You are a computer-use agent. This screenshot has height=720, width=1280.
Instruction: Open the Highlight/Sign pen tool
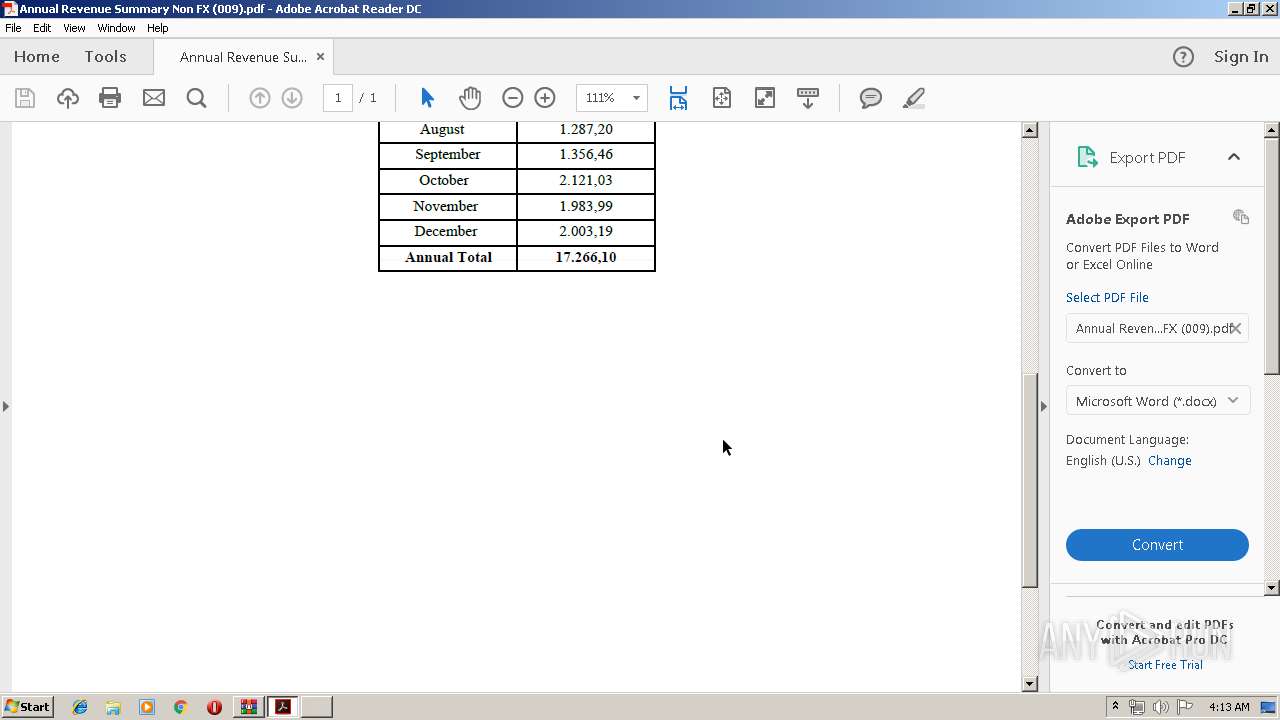point(913,98)
